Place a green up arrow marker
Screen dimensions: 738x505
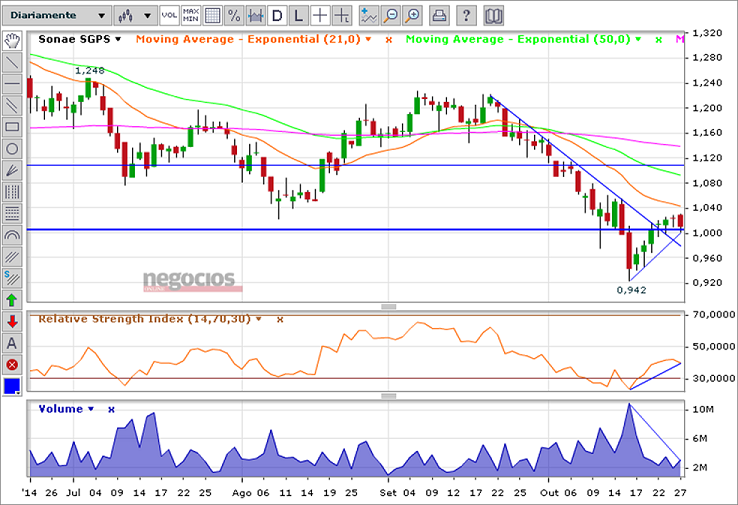(x=12, y=300)
